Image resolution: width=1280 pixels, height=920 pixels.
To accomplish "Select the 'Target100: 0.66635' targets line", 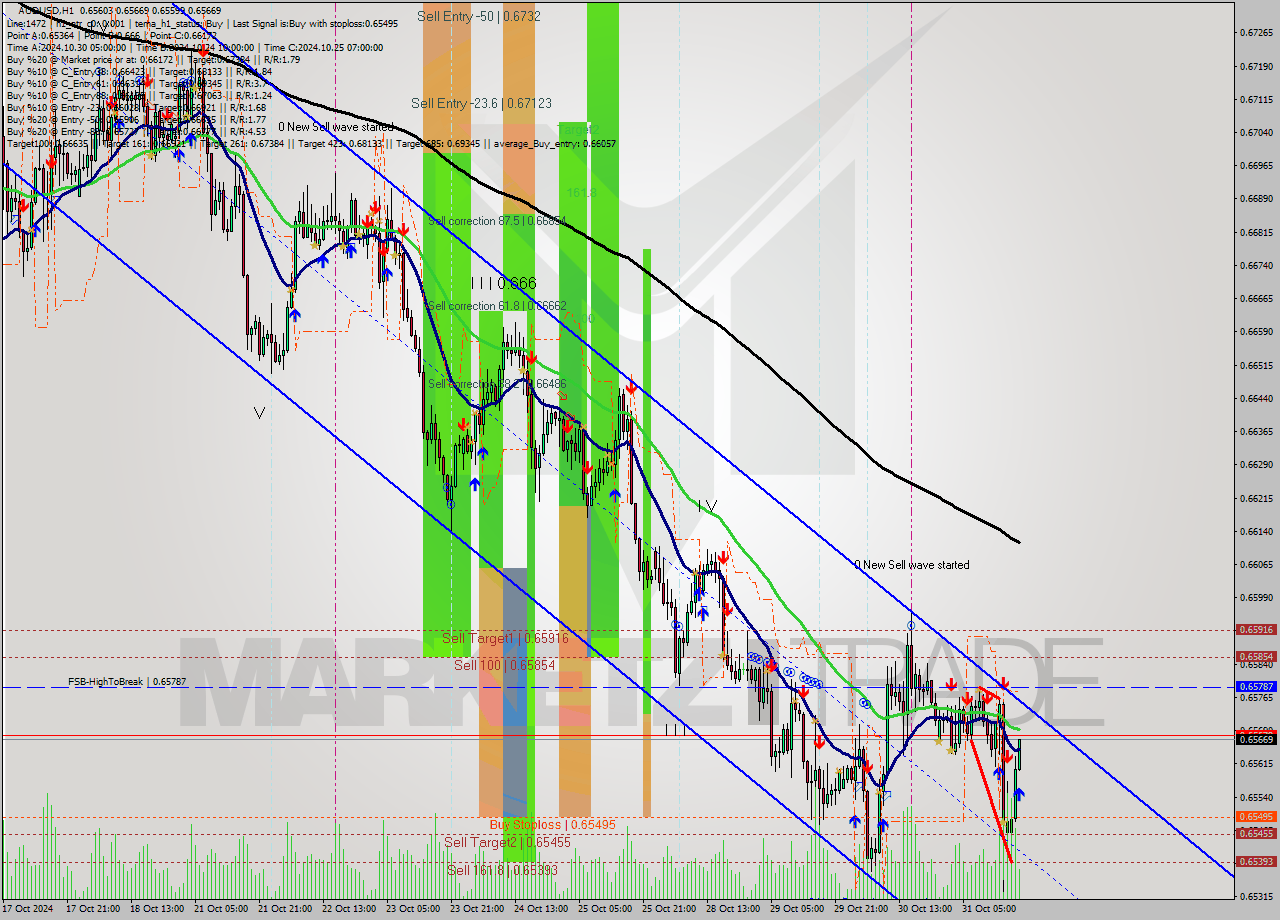I will 311,143.
